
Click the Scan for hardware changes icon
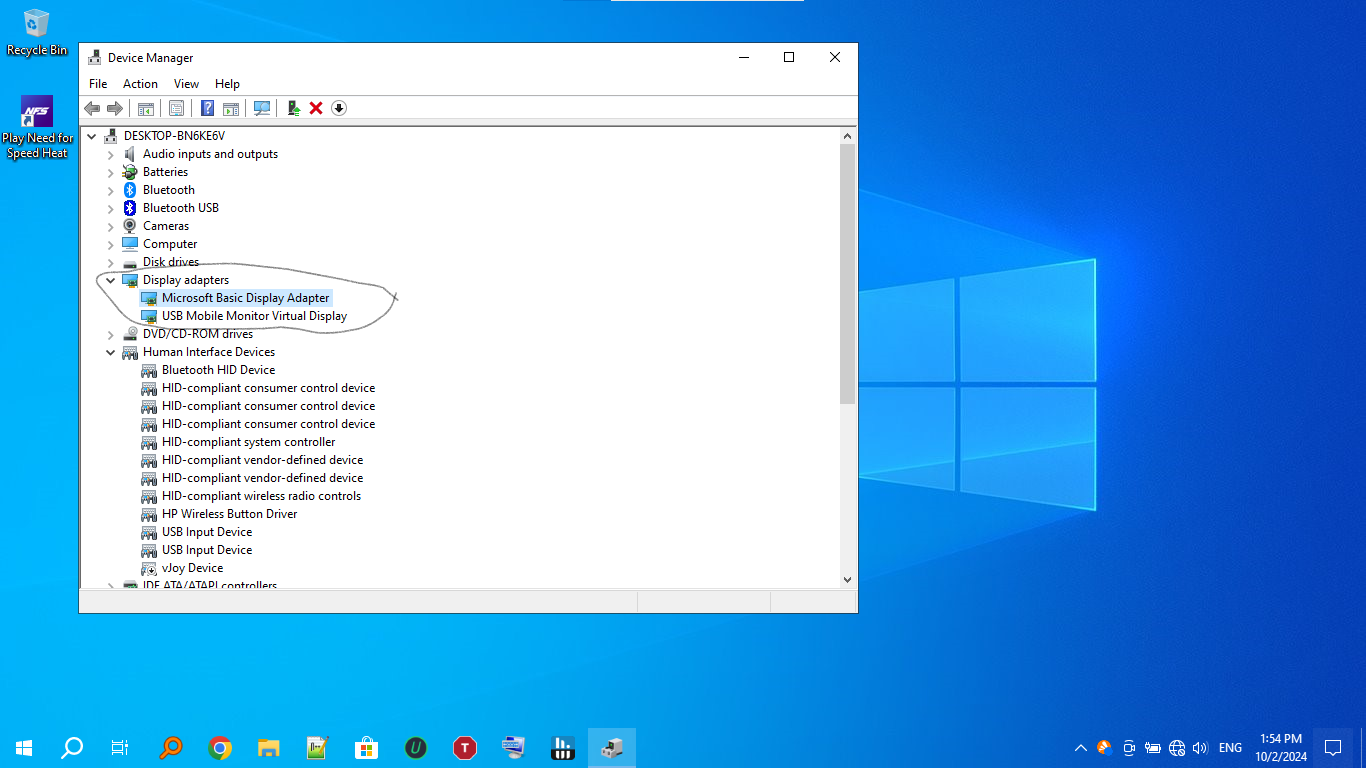pos(261,108)
